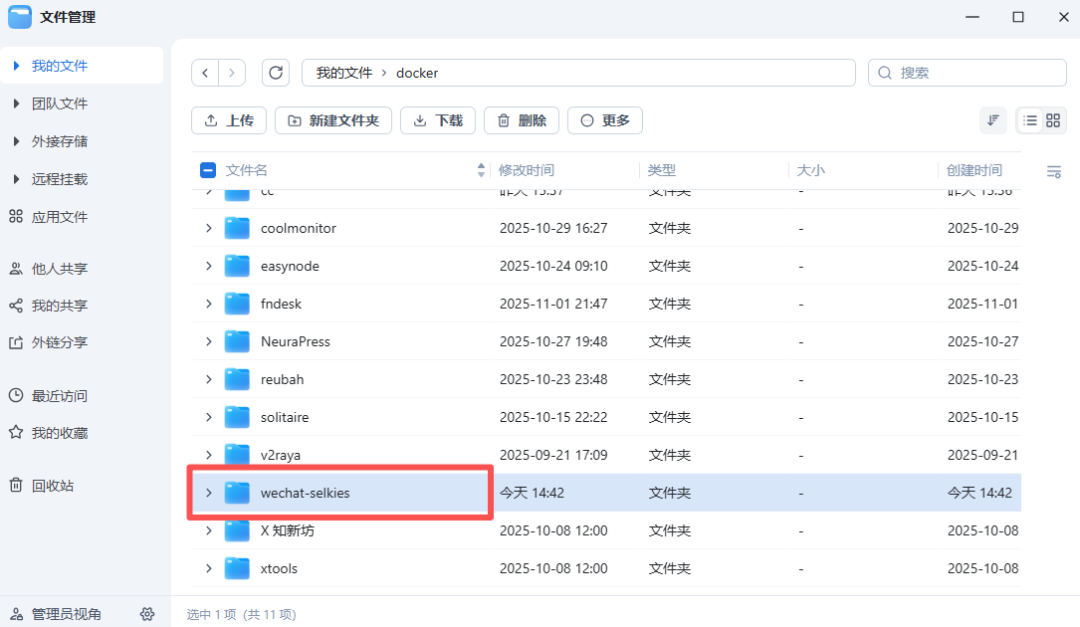Click the 上传 upload button
This screenshot has width=1080, height=627.
pos(229,121)
